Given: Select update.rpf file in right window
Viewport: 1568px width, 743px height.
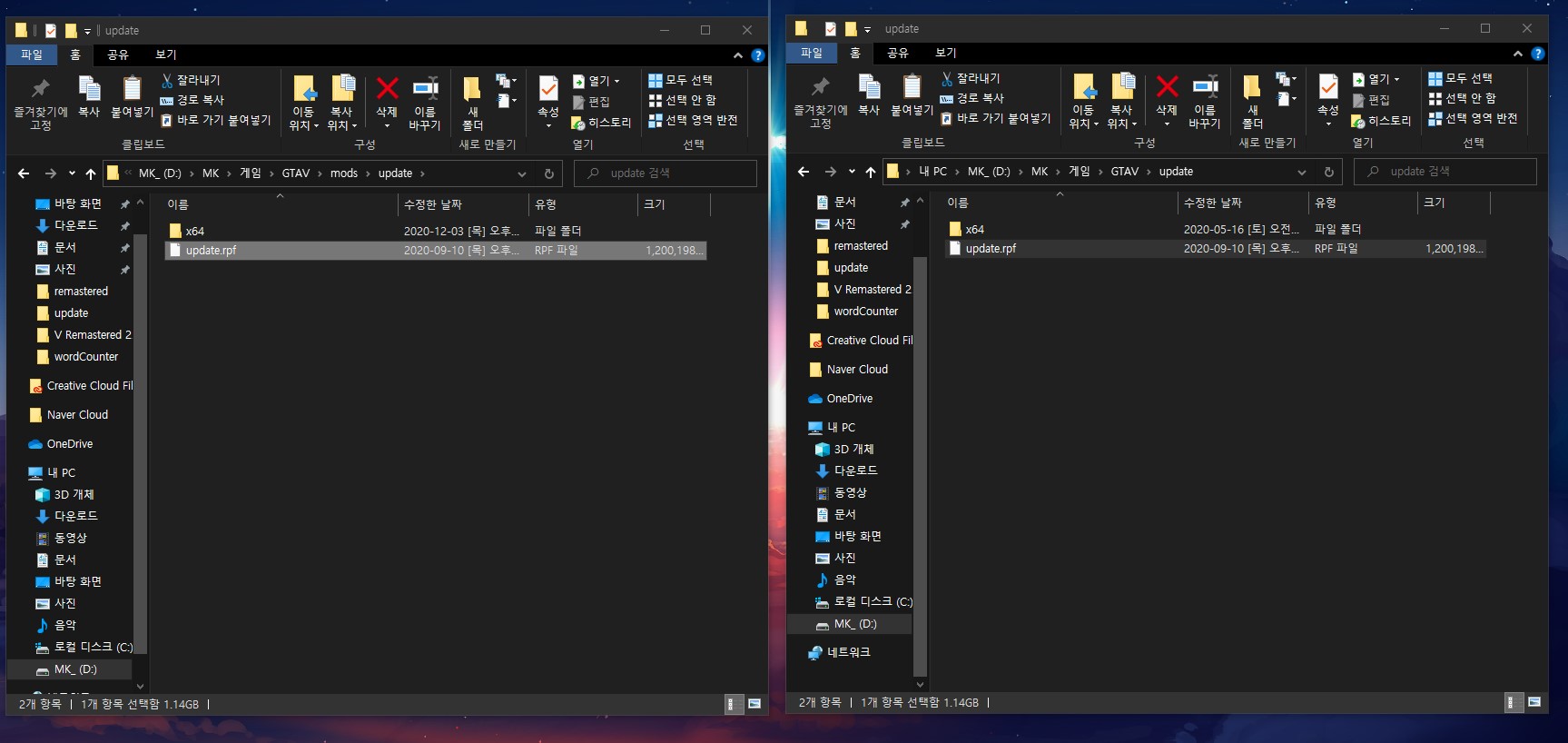Looking at the screenshot, I should [x=1216, y=249].
